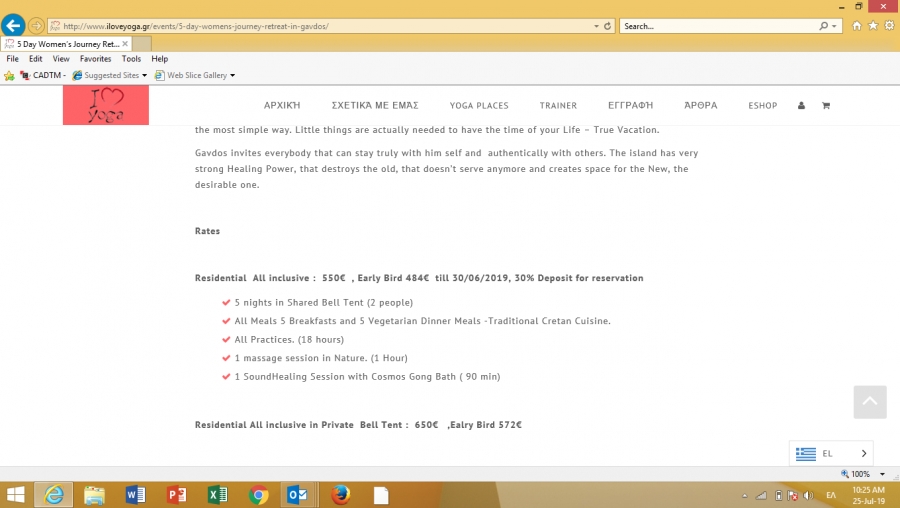Go to the YOGA PLACES page
900x508 pixels.
(478, 105)
